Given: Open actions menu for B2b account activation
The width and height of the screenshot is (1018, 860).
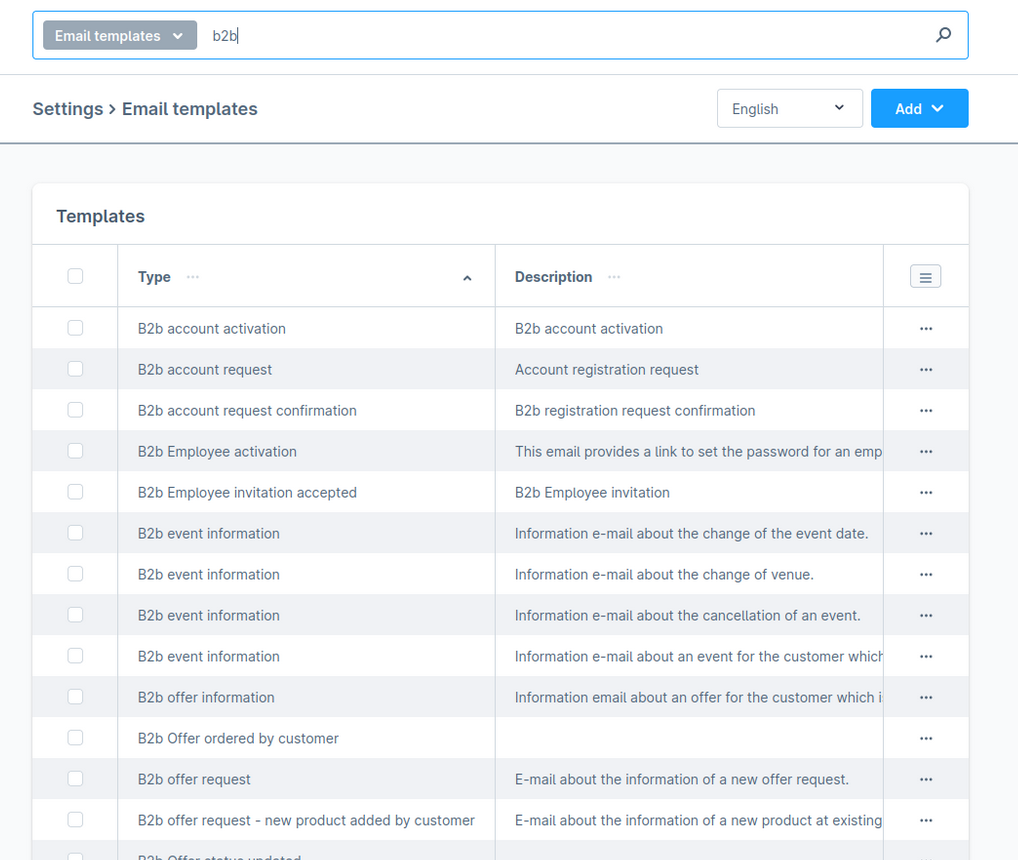Looking at the screenshot, I should click(925, 329).
